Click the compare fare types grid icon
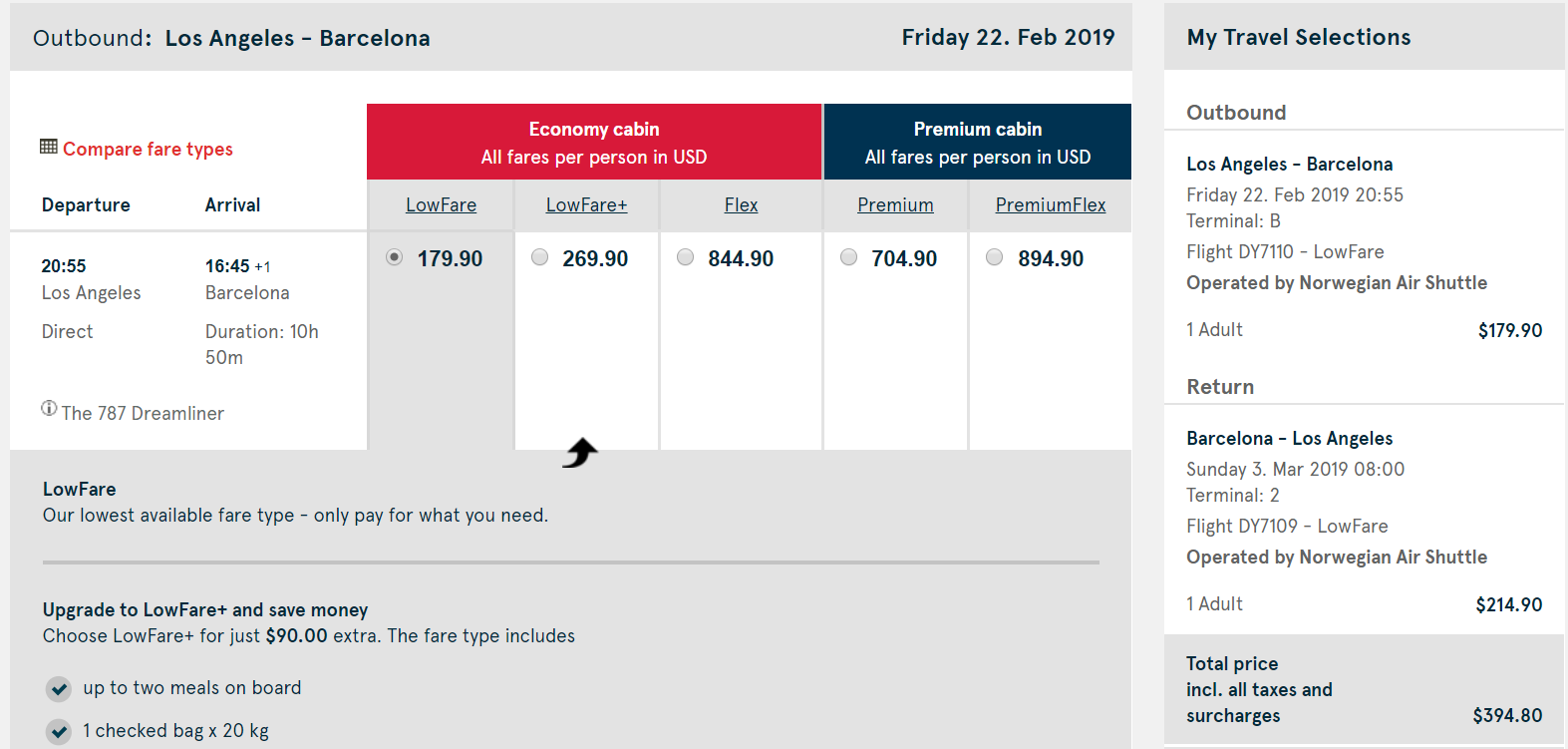Image resolution: width=1568 pixels, height=749 pixels. pyautogui.click(x=48, y=147)
